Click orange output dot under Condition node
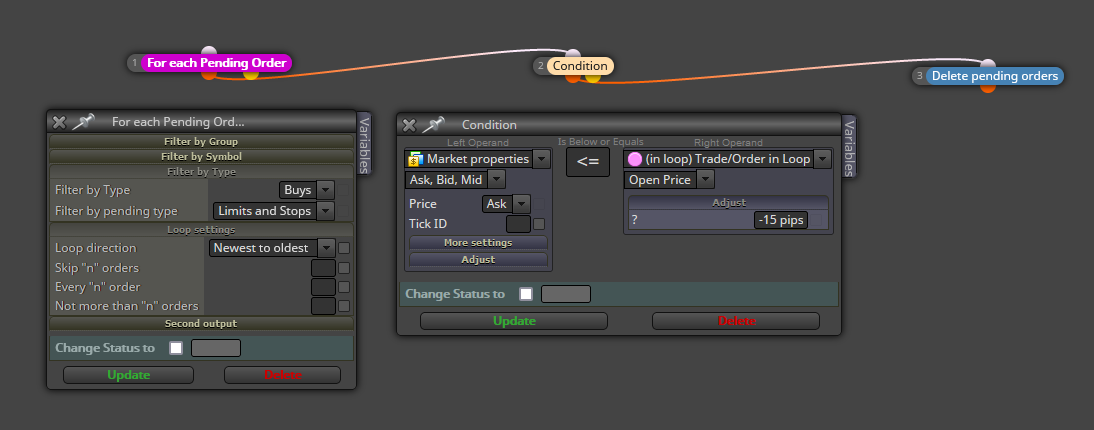The height and width of the screenshot is (430, 1094). 573,77
